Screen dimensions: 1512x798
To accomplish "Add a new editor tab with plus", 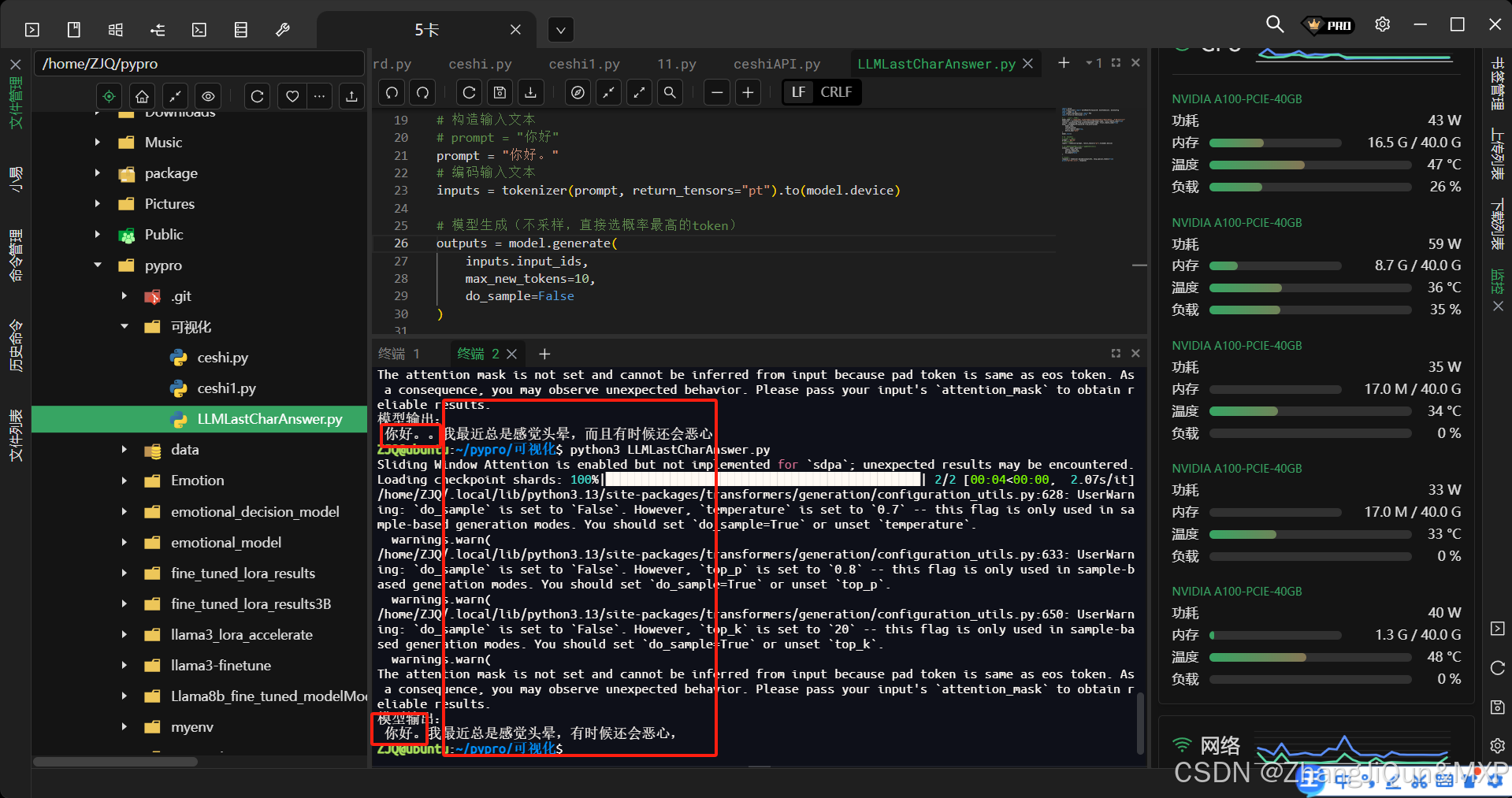I will coord(1064,62).
